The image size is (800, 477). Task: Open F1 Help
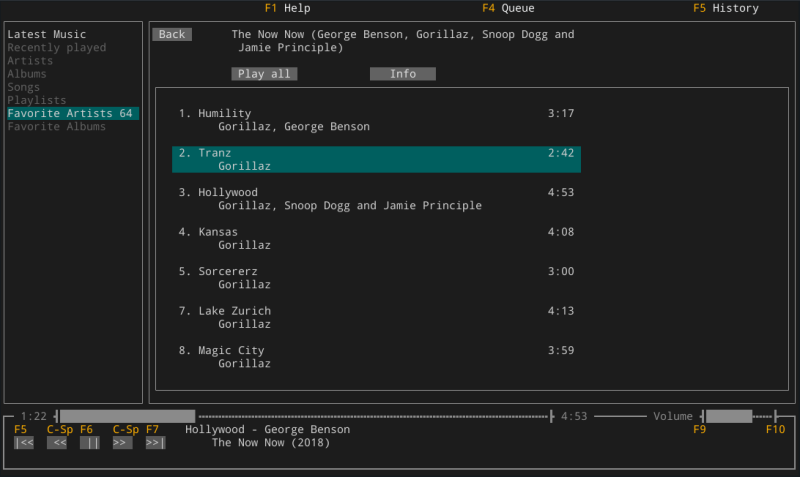click(287, 8)
